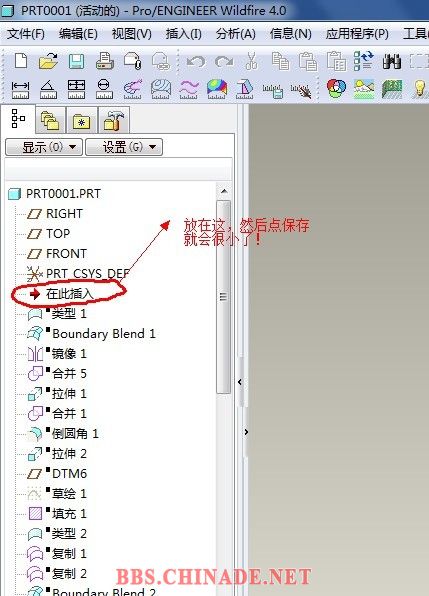Open the 显示(O) dropdown button

pyautogui.click(x=44, y=147)
